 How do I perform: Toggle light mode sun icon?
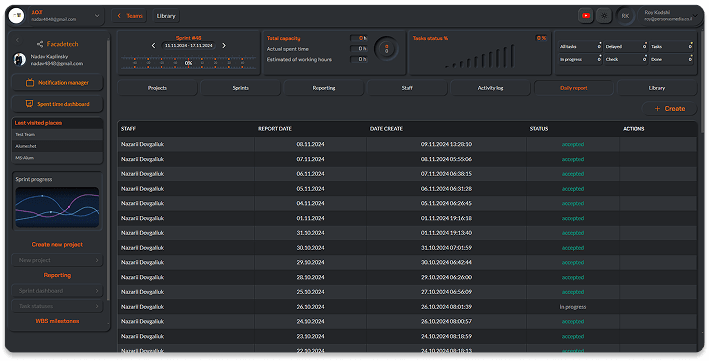point(604,16)
